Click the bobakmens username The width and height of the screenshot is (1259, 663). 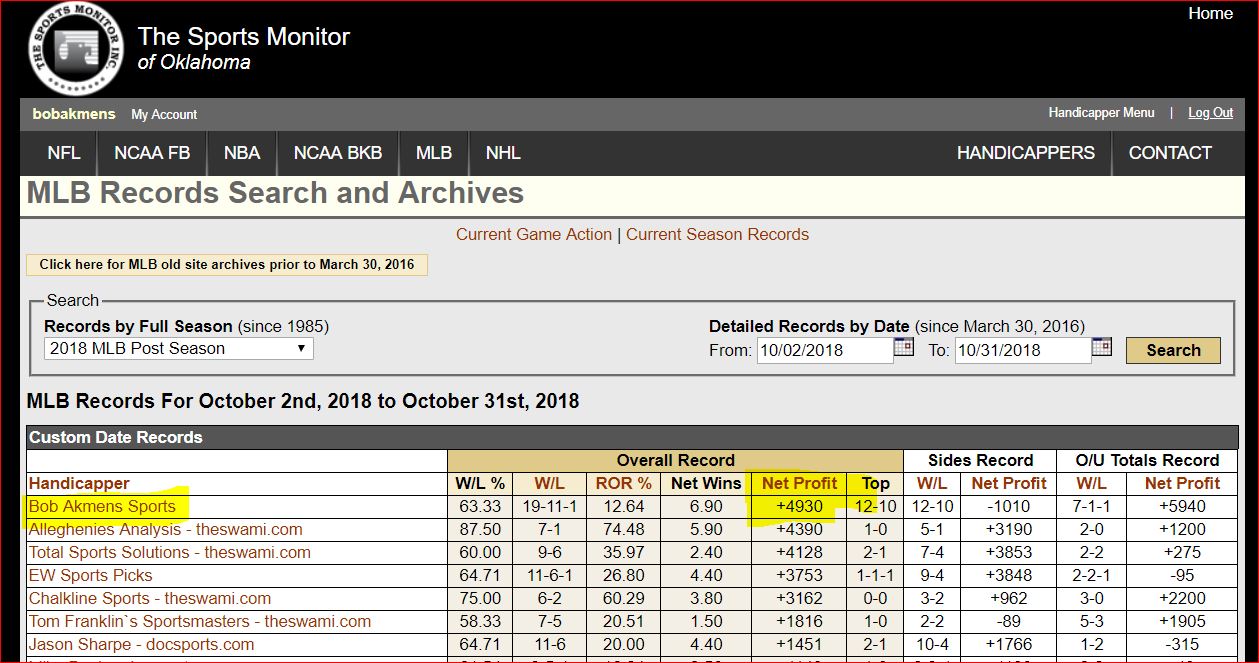(74, 114)
